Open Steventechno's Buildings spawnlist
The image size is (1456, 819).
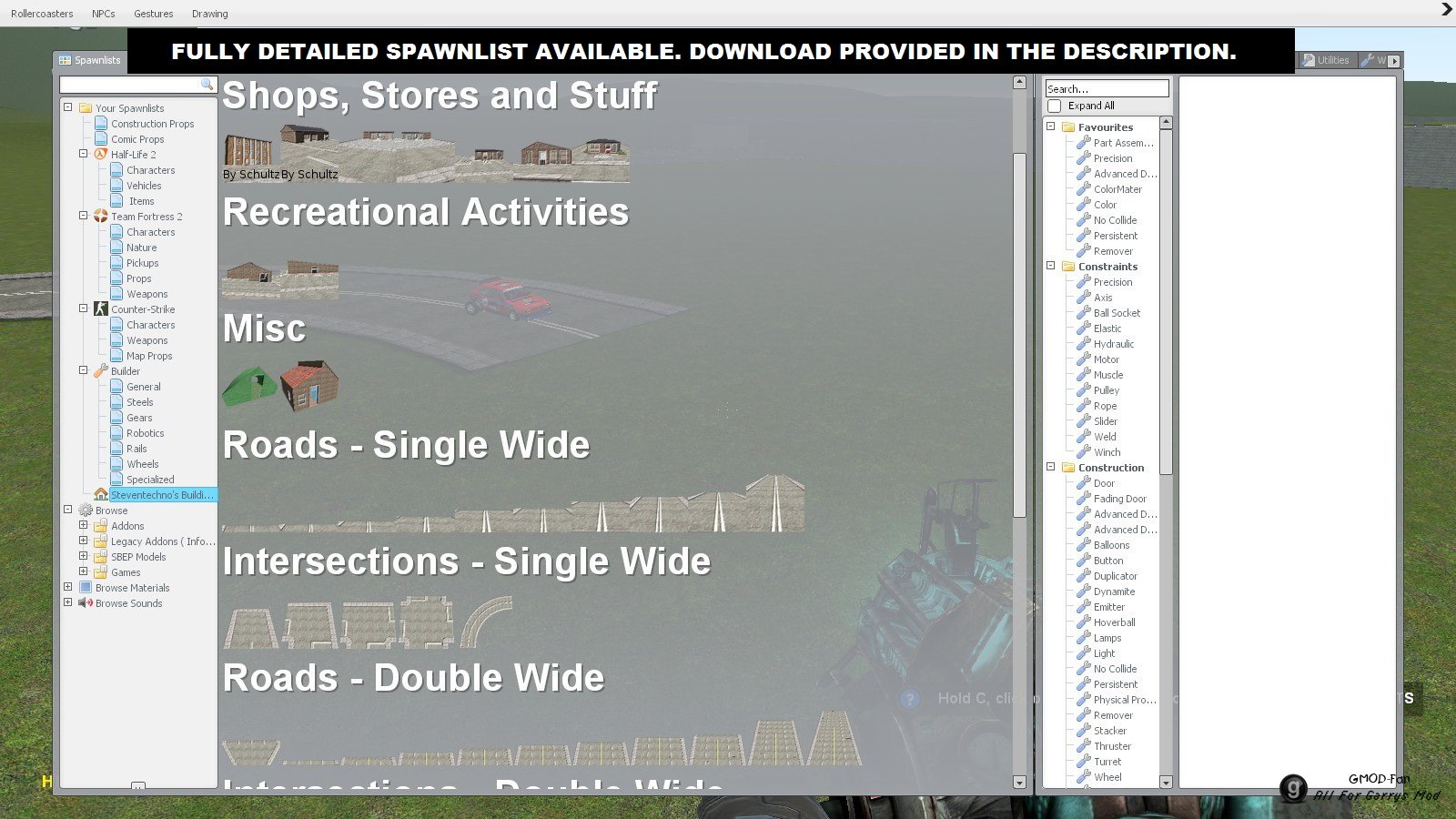[162, 494]
